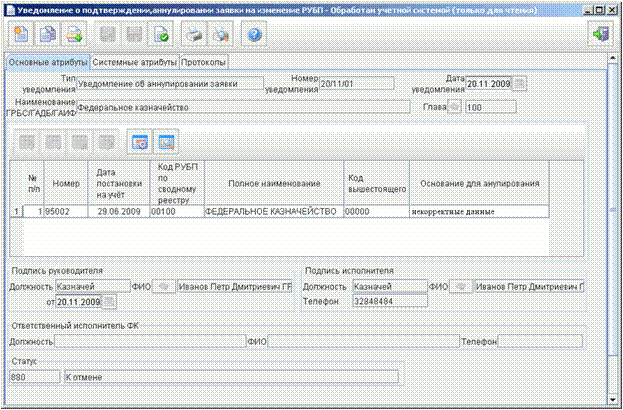Click ФИО lookup button under Подпись исполнителя
The height and width of the screenshot is (410, 623).
click(462, 286)
